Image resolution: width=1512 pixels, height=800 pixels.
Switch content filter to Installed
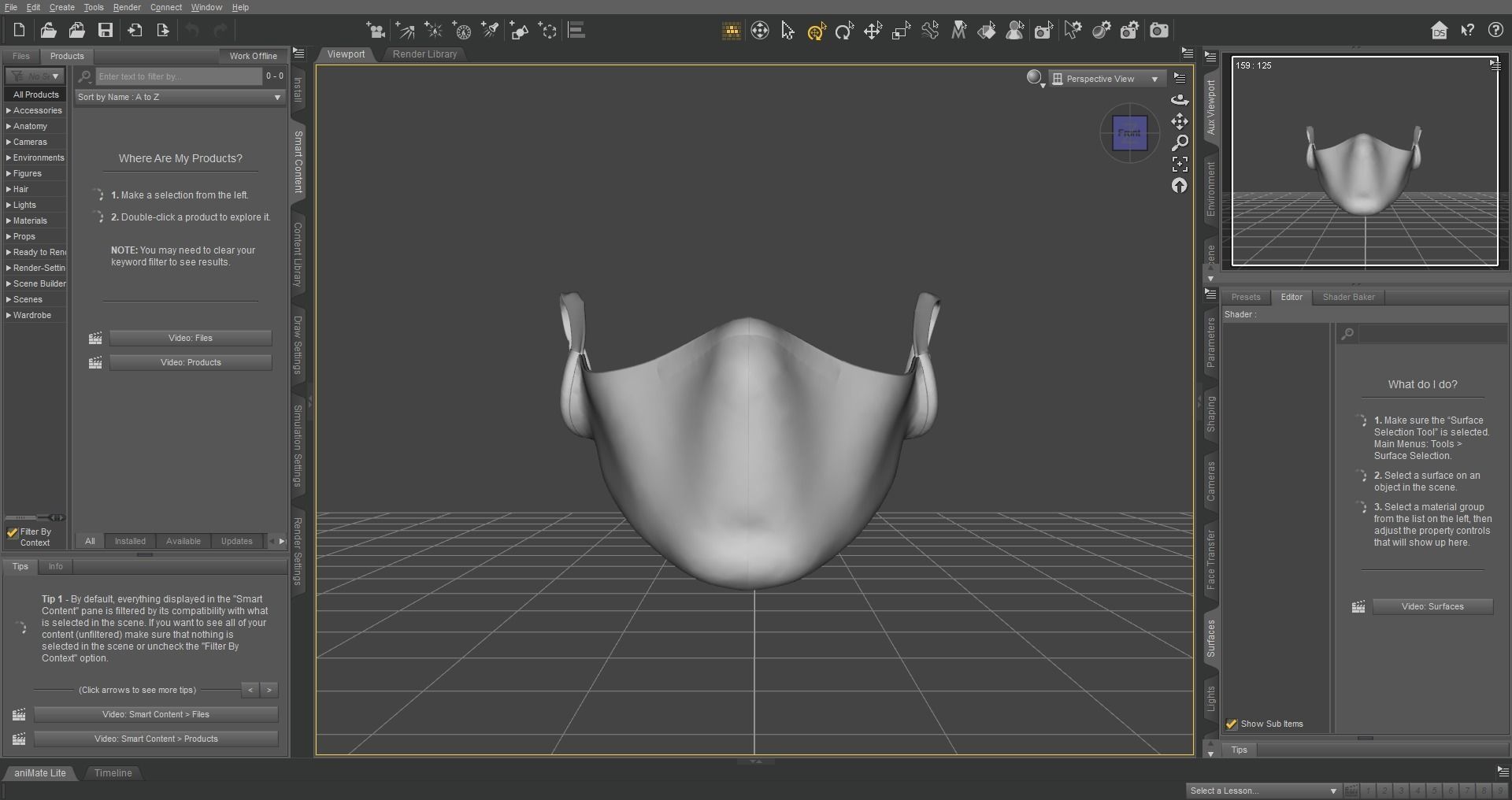(129, 541)
